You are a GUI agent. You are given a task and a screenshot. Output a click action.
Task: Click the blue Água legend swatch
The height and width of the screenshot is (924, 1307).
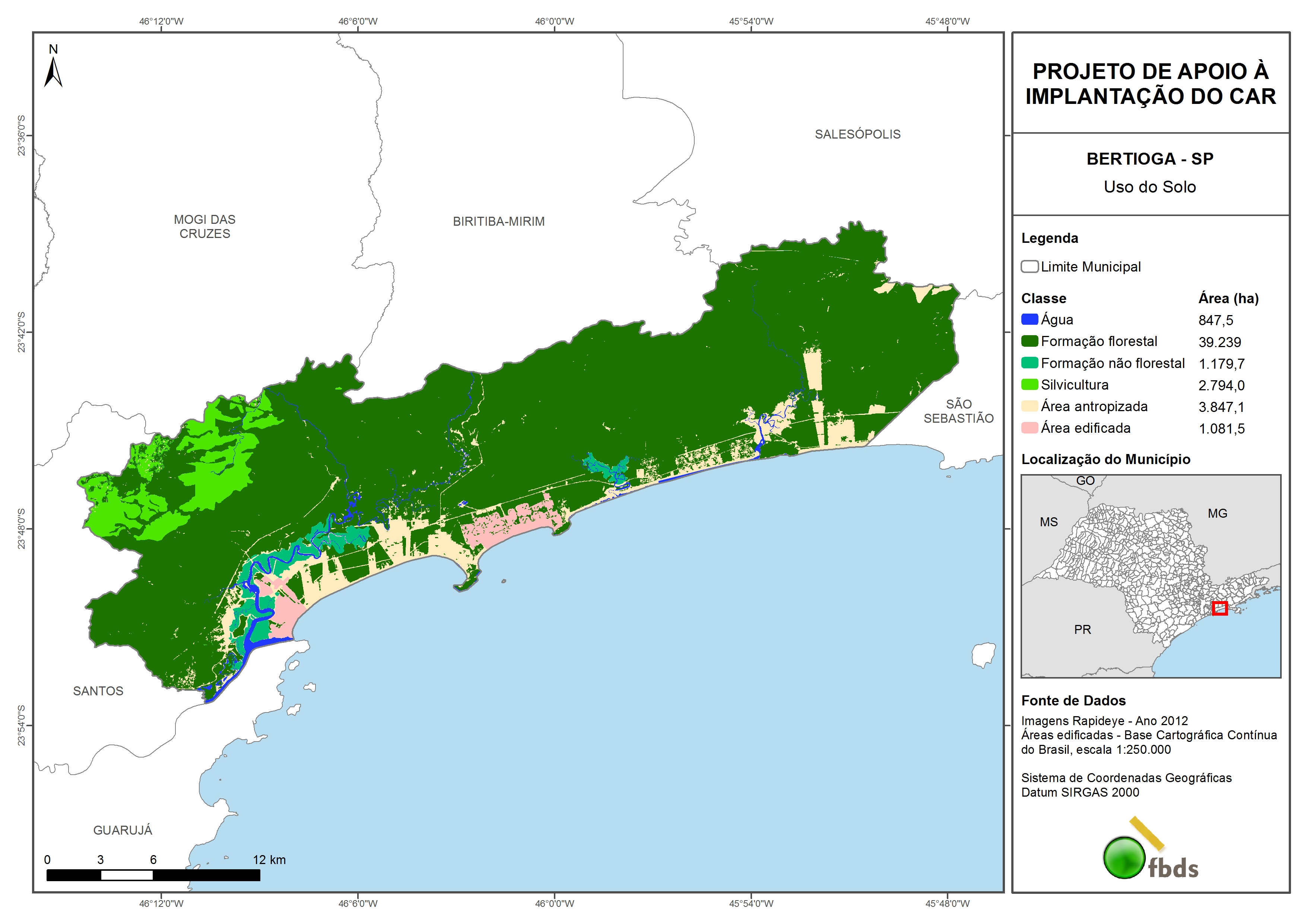pos(1029,320)
